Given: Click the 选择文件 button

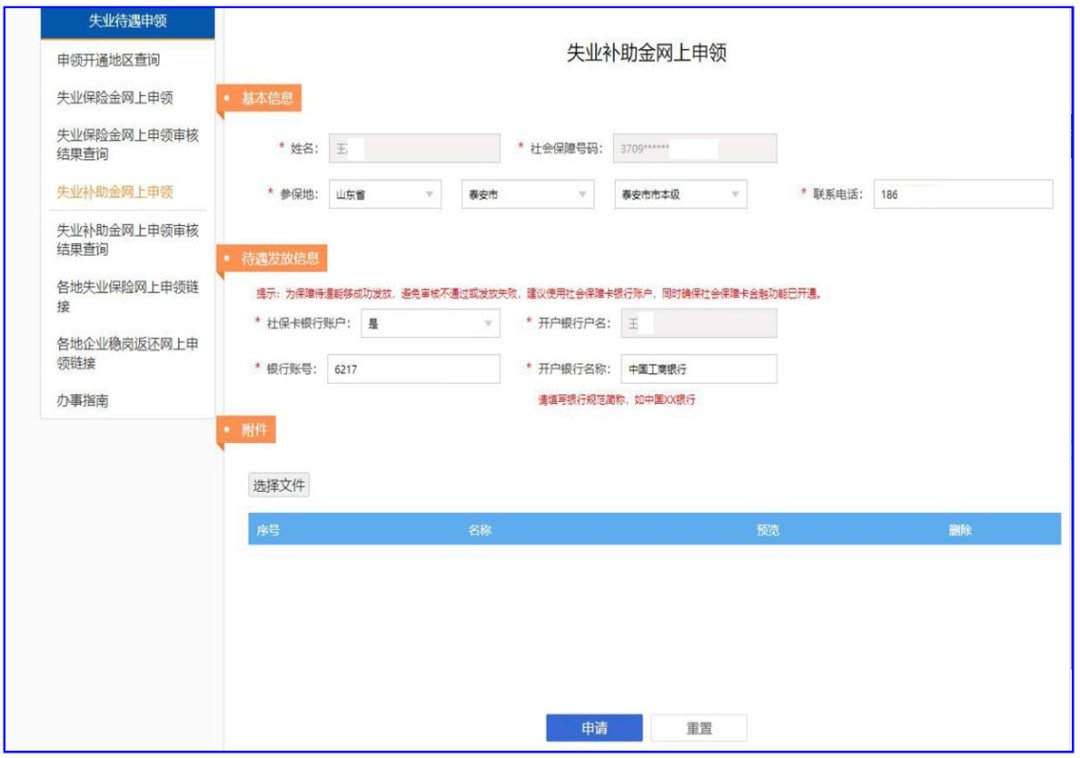Looking at the screenshot, I should point(279,486).
